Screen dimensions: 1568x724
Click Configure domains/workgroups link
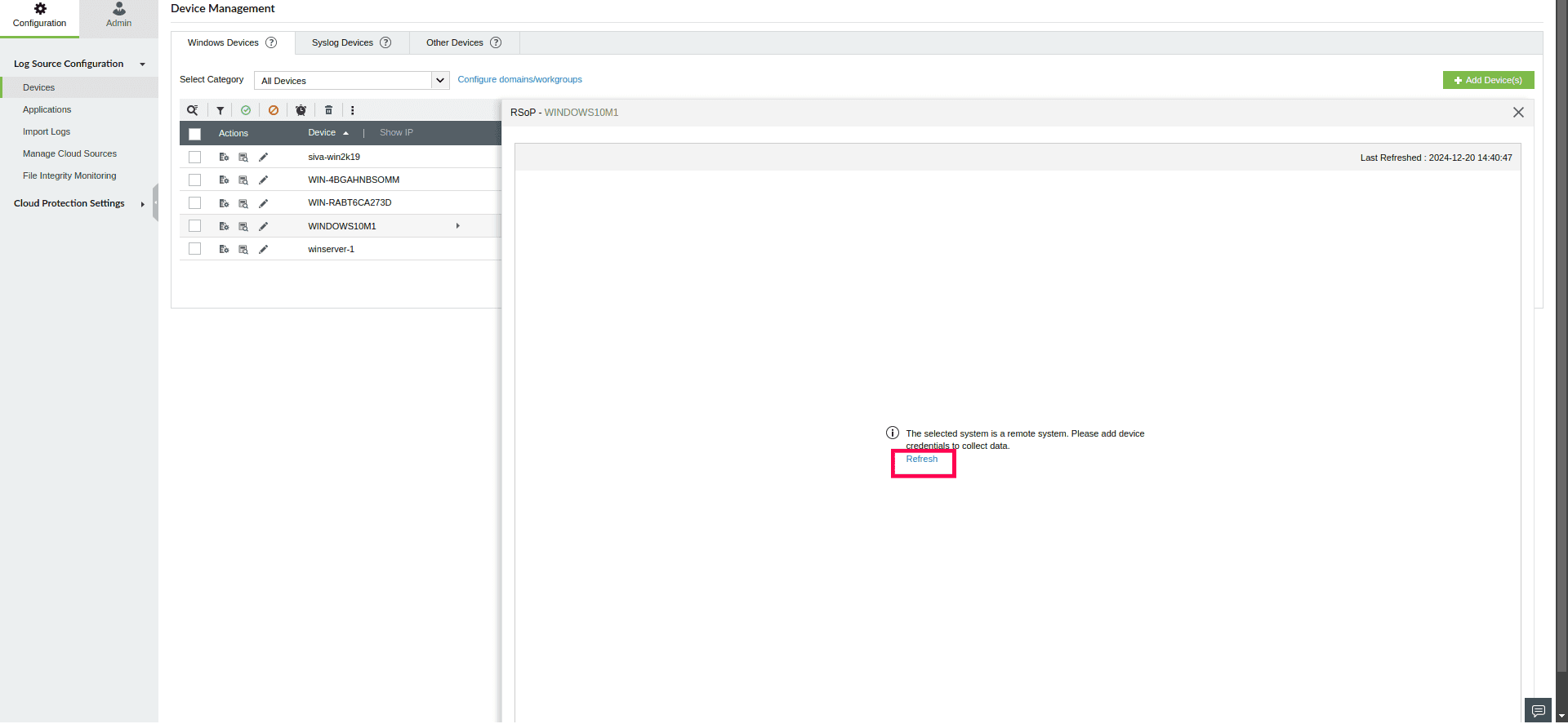point(519,79)
